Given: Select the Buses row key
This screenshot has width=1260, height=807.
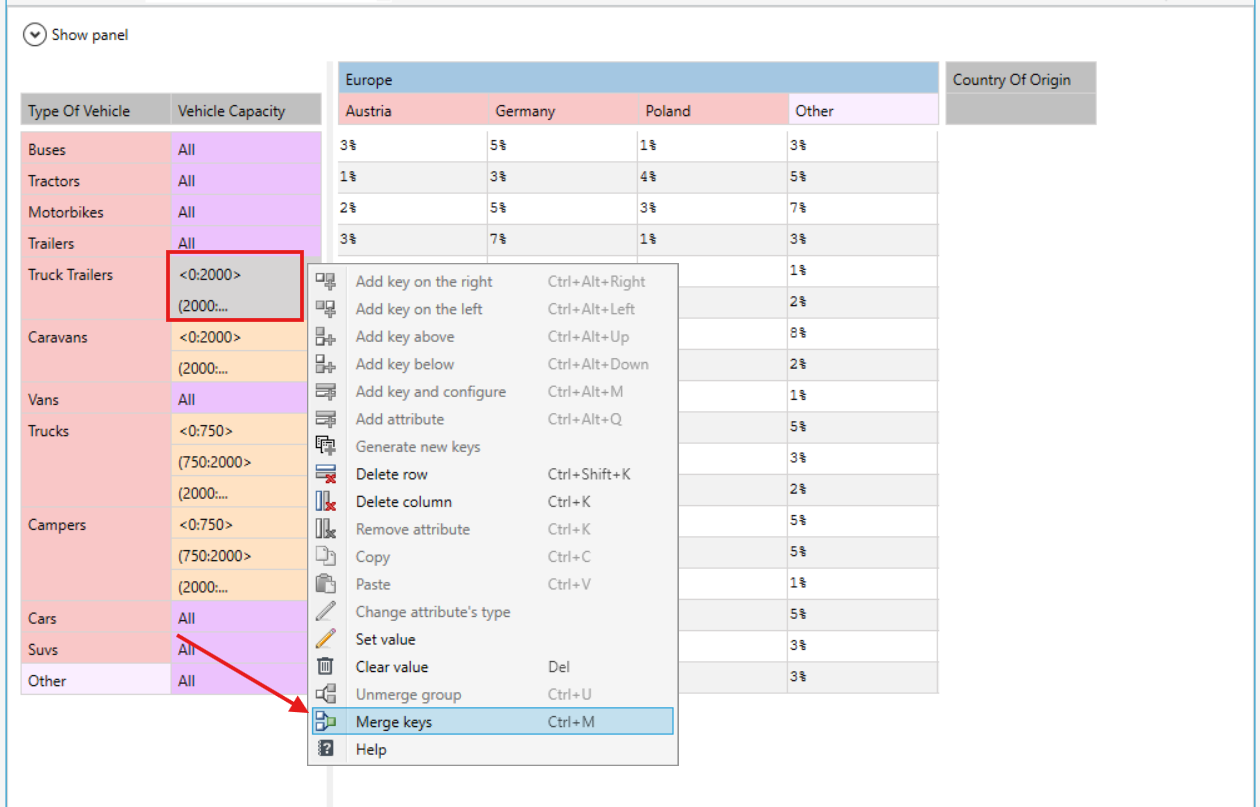Looking at the screenshot, I should point(96,149).
